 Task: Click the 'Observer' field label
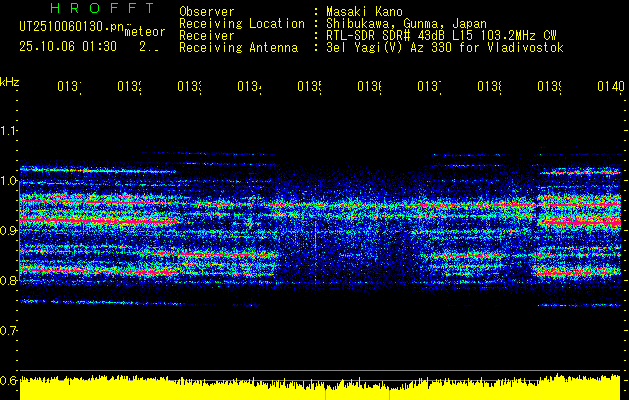[x=207, y=11]
